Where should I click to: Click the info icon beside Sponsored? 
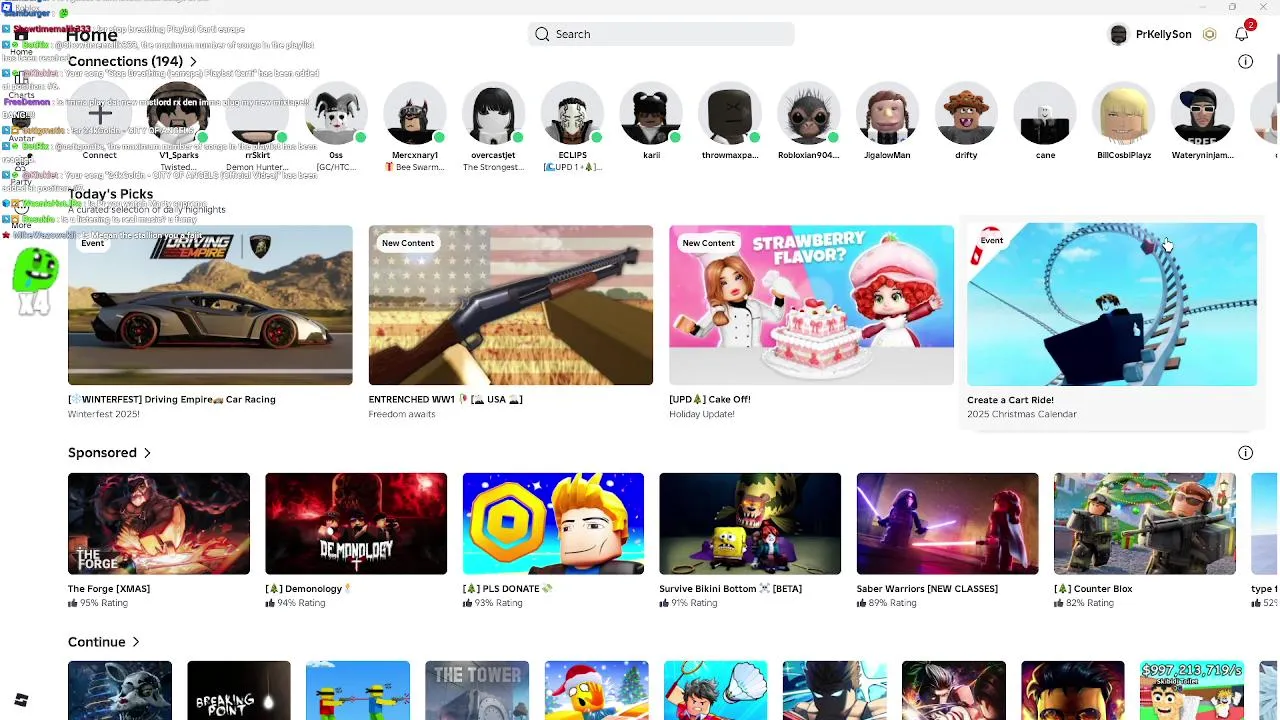point(1245,453)
